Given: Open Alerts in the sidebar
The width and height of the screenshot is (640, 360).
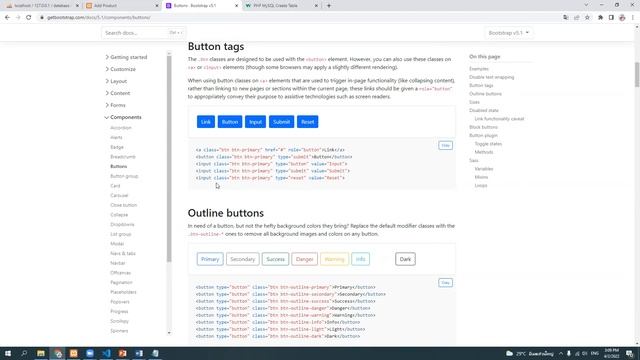Looking at the screenshot, I should point(116,138).
